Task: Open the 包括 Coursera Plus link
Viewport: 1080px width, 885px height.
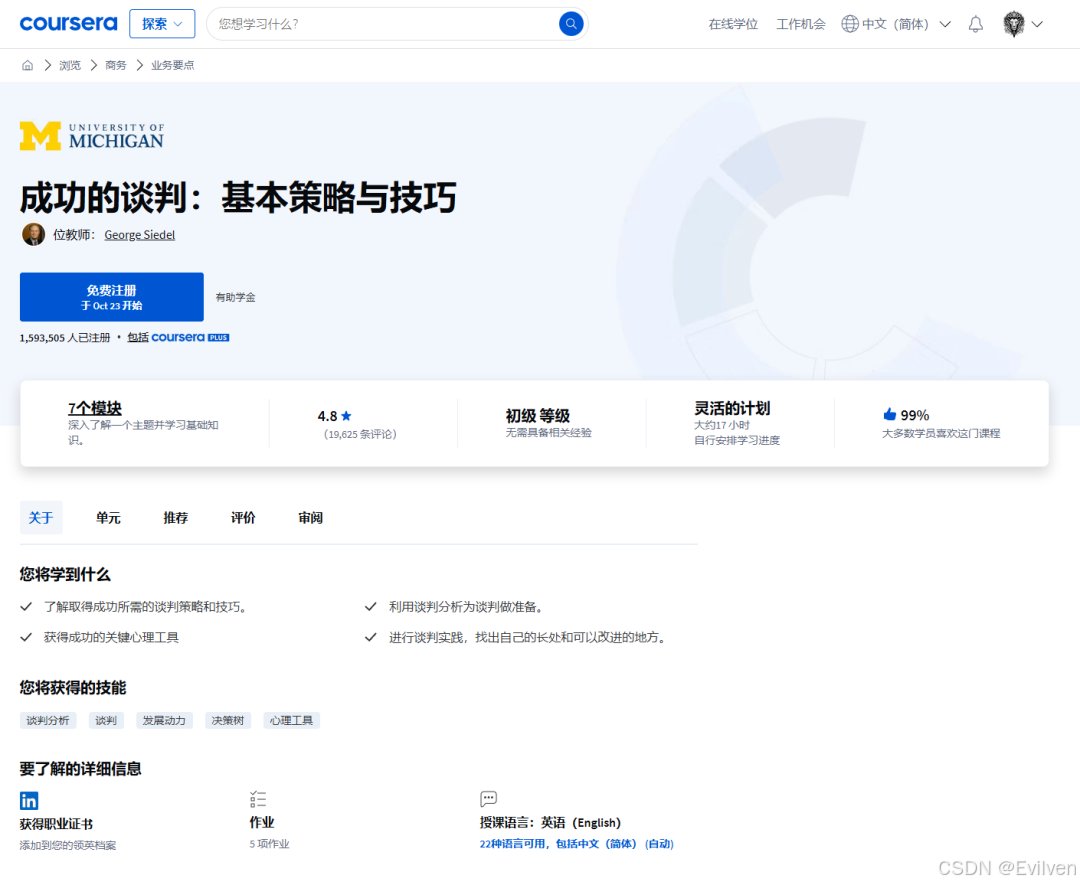Action: pos(178,337)
